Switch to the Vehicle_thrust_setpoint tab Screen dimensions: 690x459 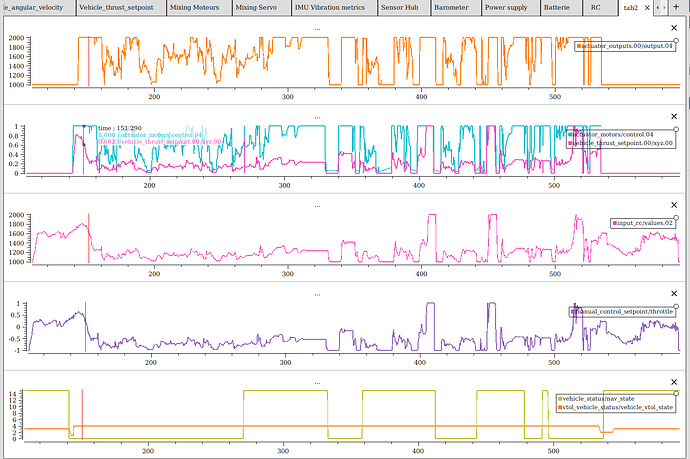121,7
